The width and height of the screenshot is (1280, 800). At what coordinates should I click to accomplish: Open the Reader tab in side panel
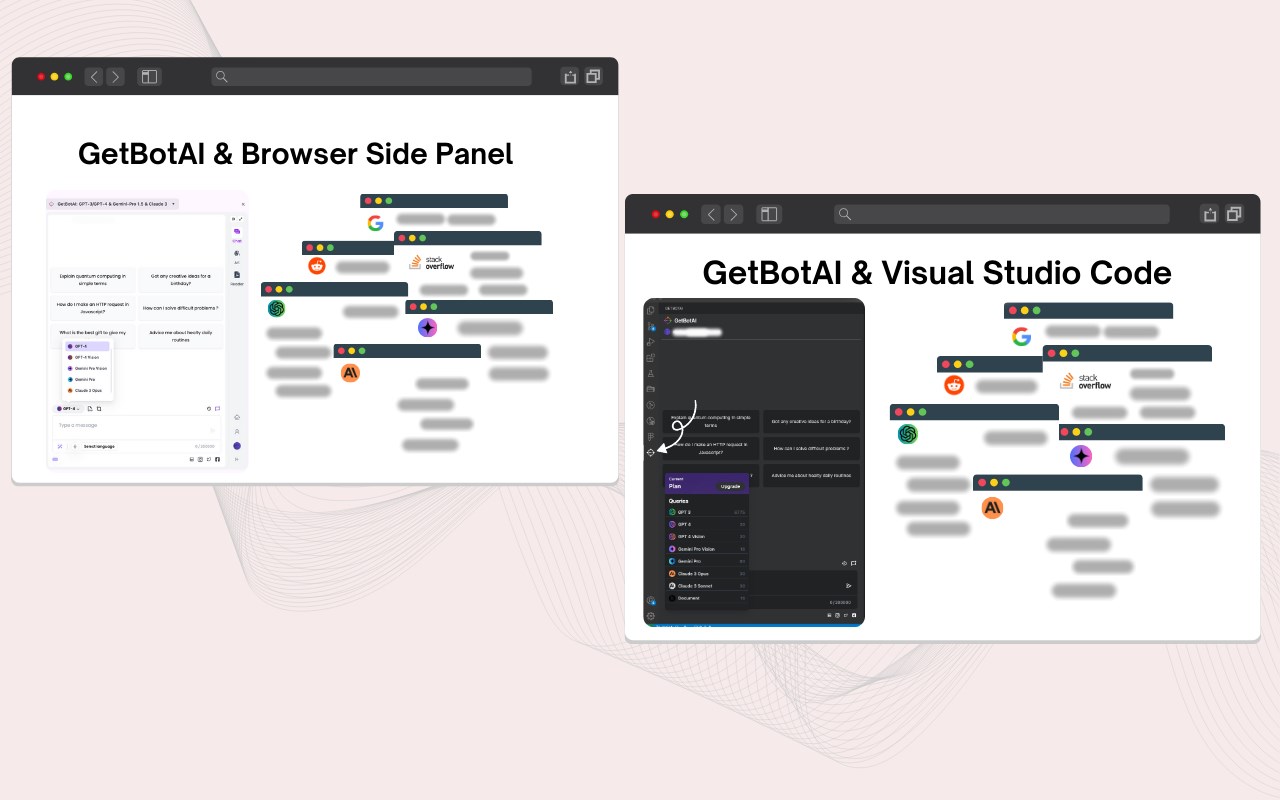tap(237, 277)
